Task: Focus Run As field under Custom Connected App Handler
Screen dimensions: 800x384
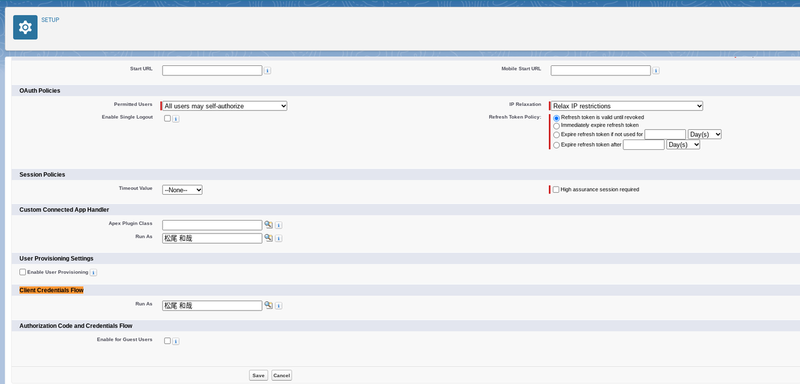Action: pyautogui.click(x=212, y=238)
